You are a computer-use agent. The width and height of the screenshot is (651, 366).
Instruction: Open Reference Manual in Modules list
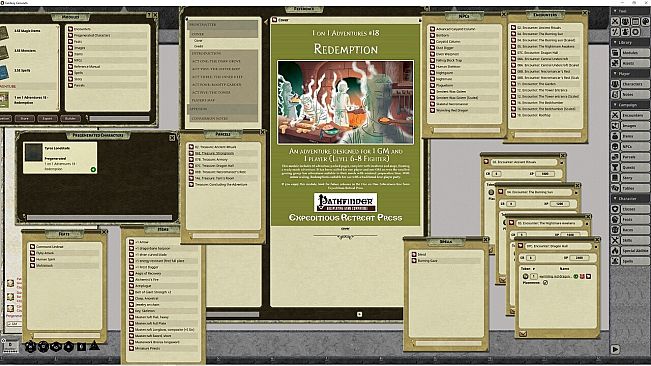pos(108,66)
